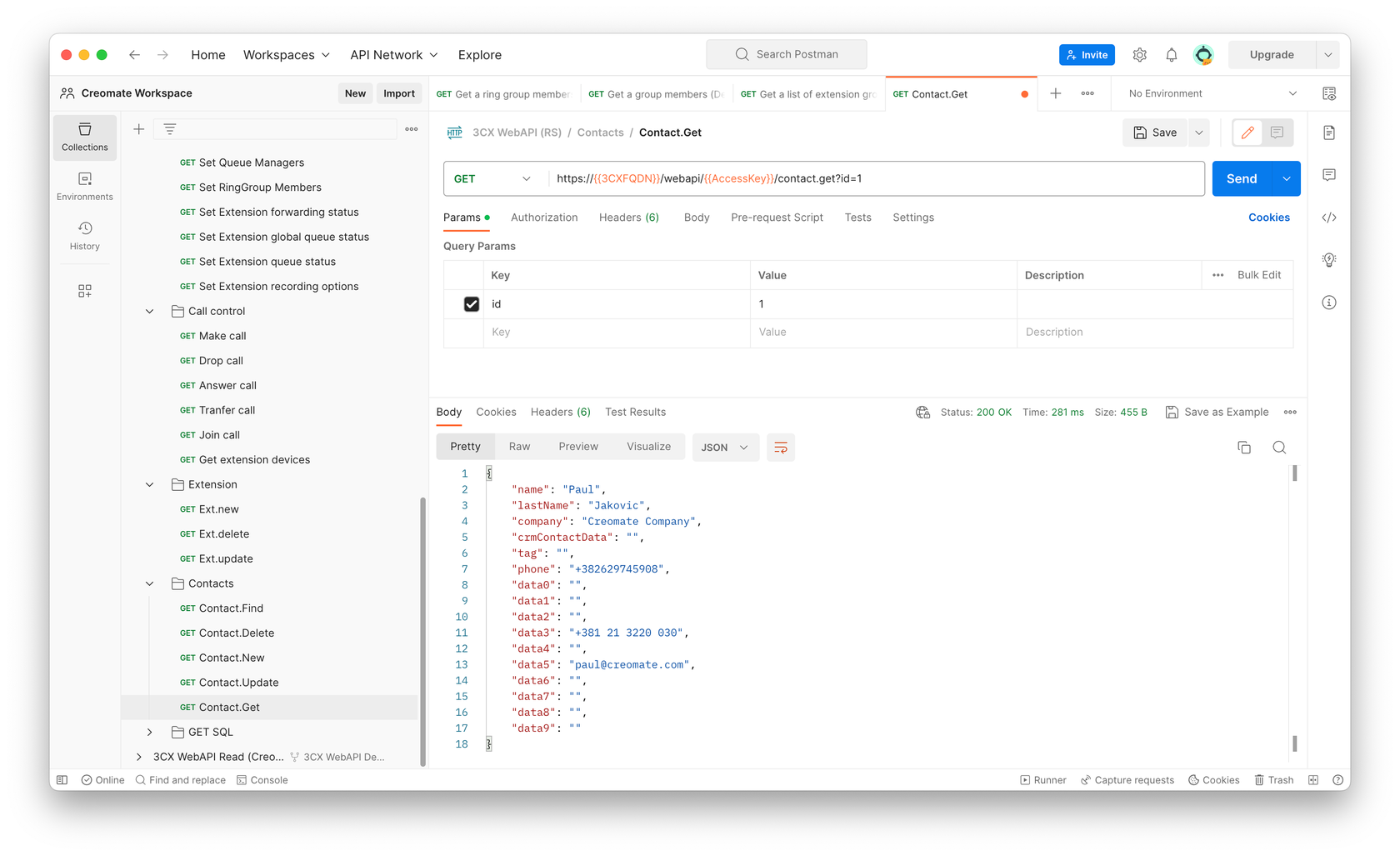
Task: Click the Send button
Action: [x=1241, y=178]
